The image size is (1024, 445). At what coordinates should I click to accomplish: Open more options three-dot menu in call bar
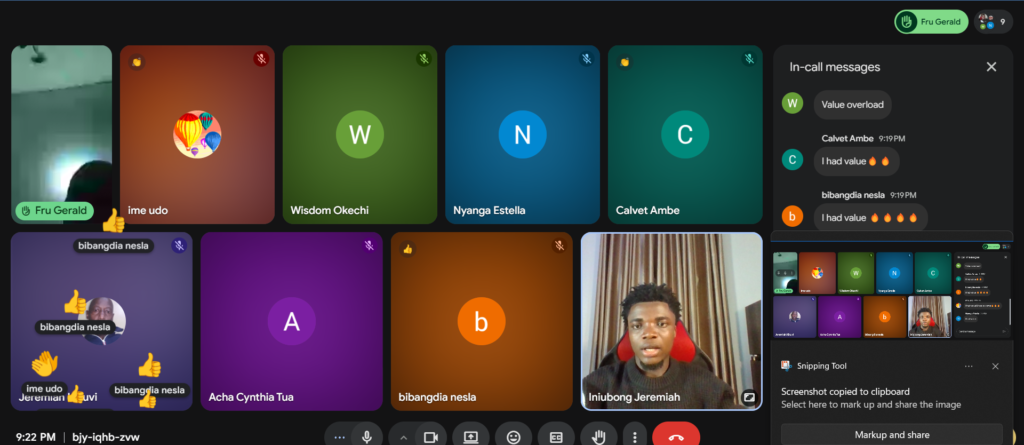[x=635, y=437]
